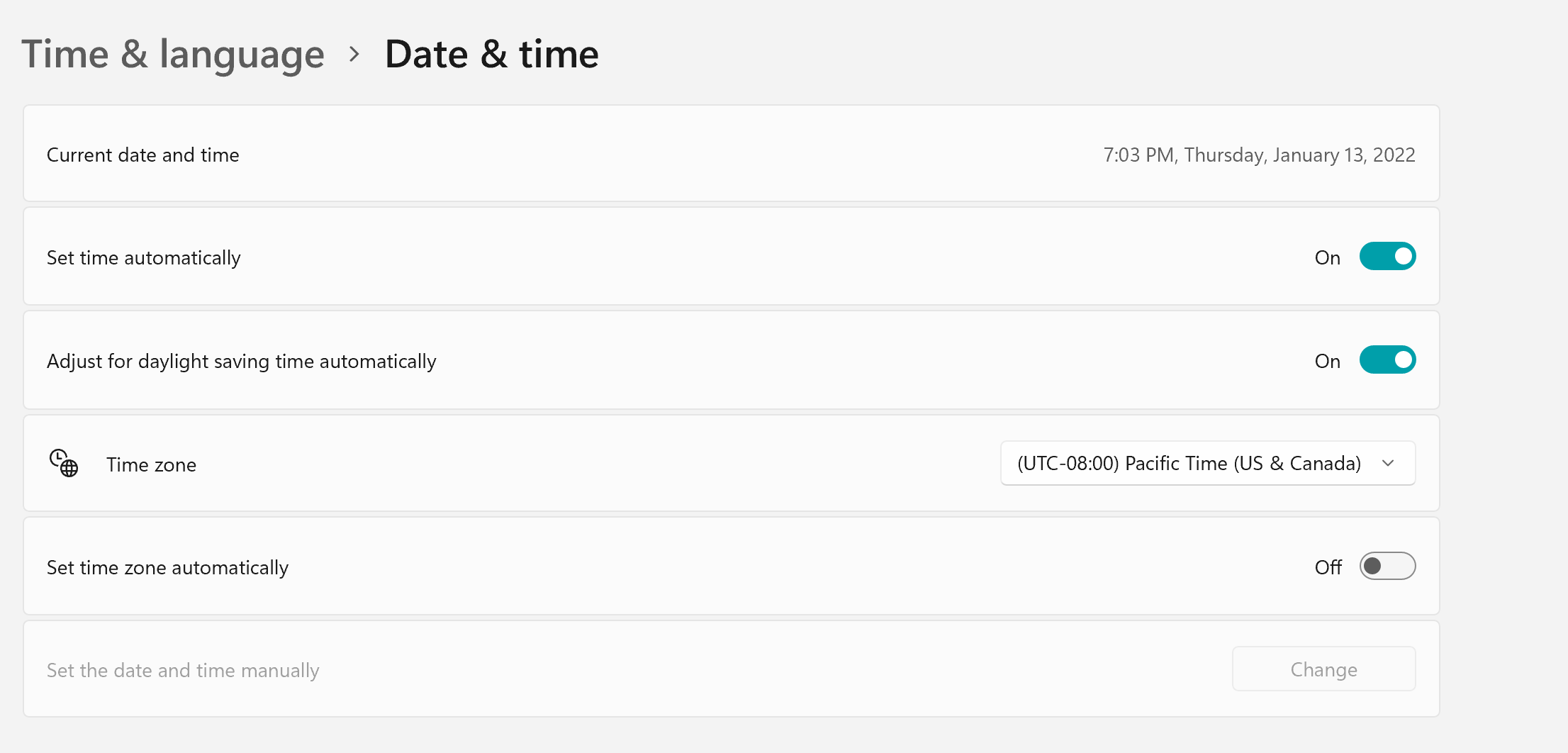Go back to Time & language

pyautogui.click(x=173, y=54)
